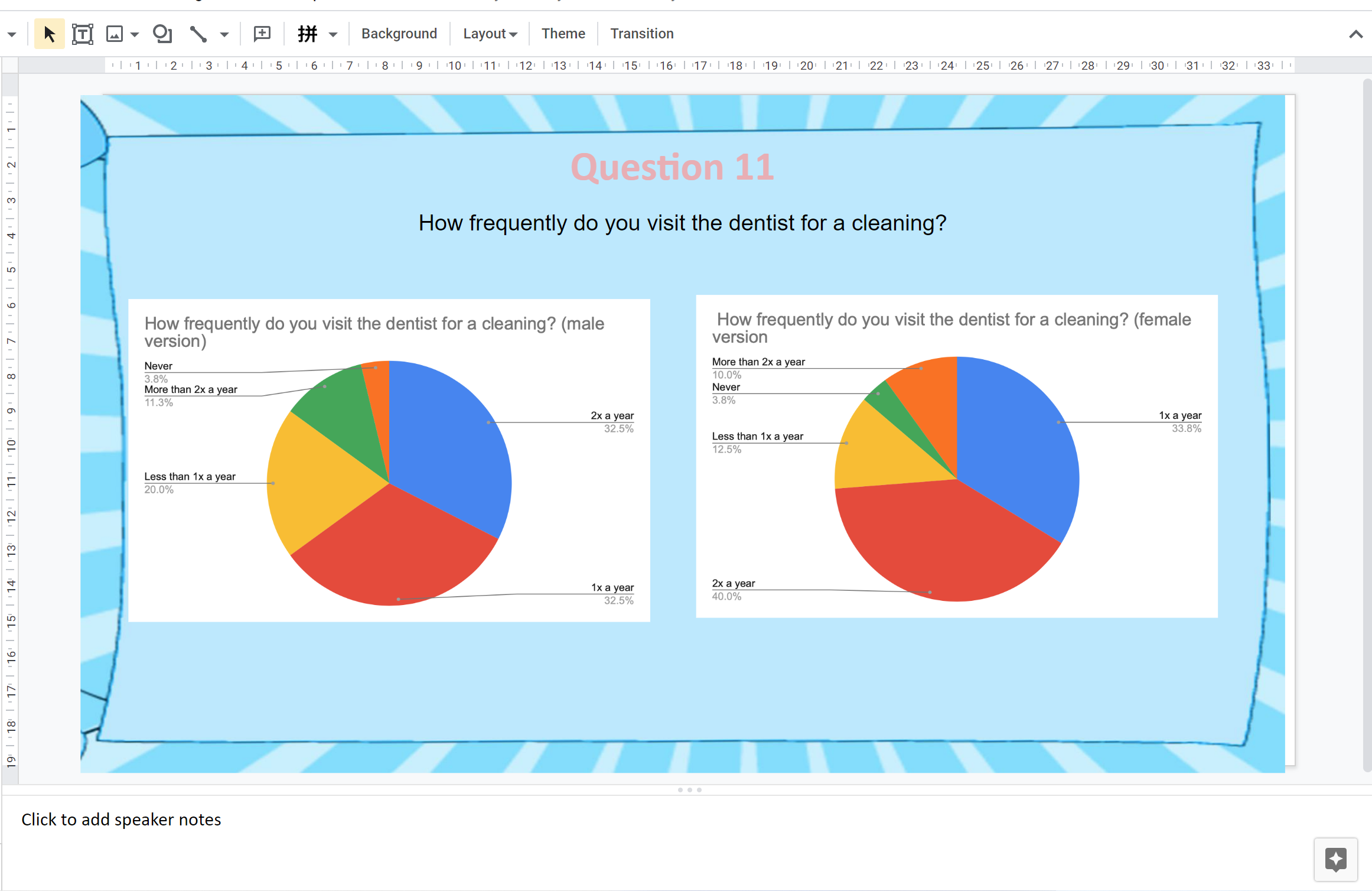Collapse the toolbar with the chevron-up arrow
The height and width of the screenshot is (891, 1372).
tap(1355, 34)
